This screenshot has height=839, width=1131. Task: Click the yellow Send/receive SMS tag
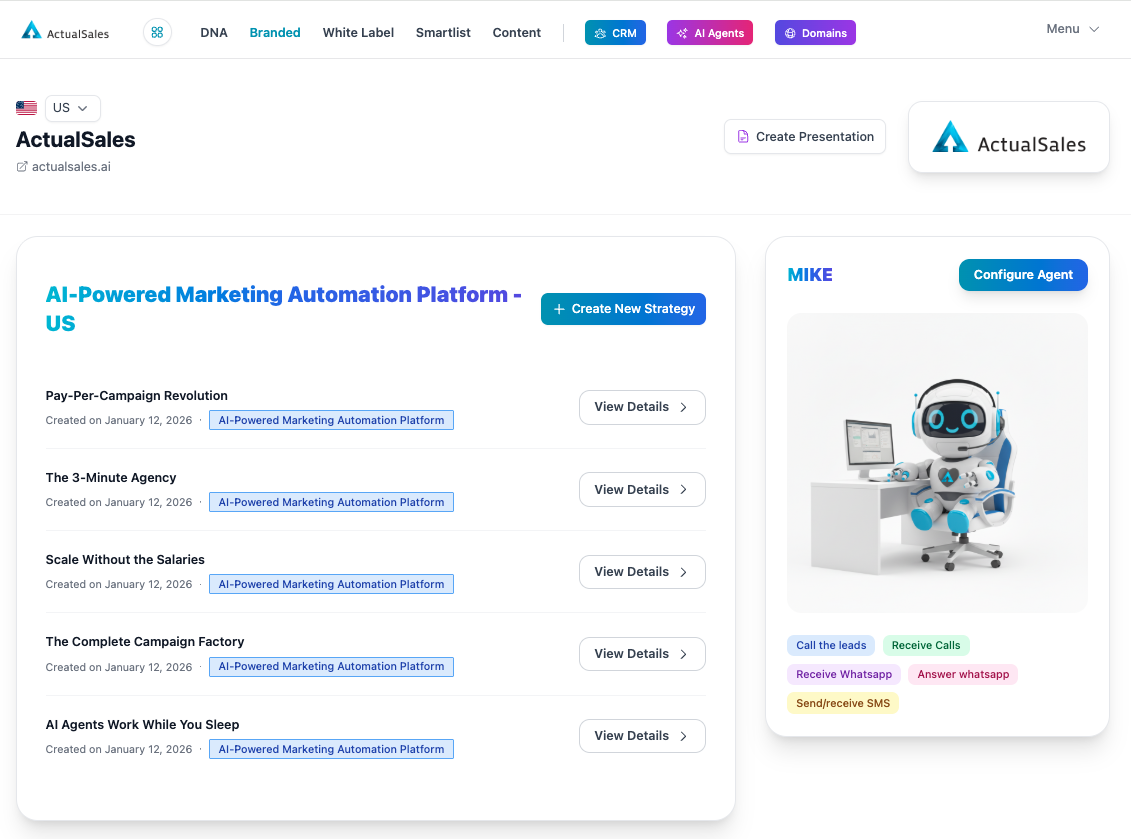click(843, 703)
